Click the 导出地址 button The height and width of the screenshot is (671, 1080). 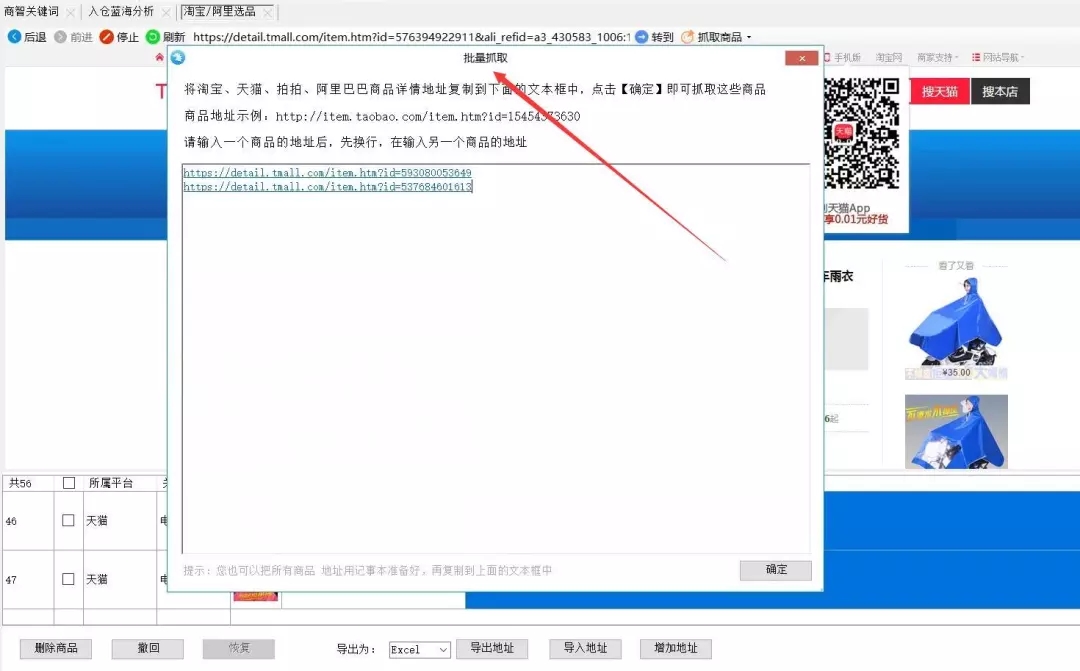(492, 648)
